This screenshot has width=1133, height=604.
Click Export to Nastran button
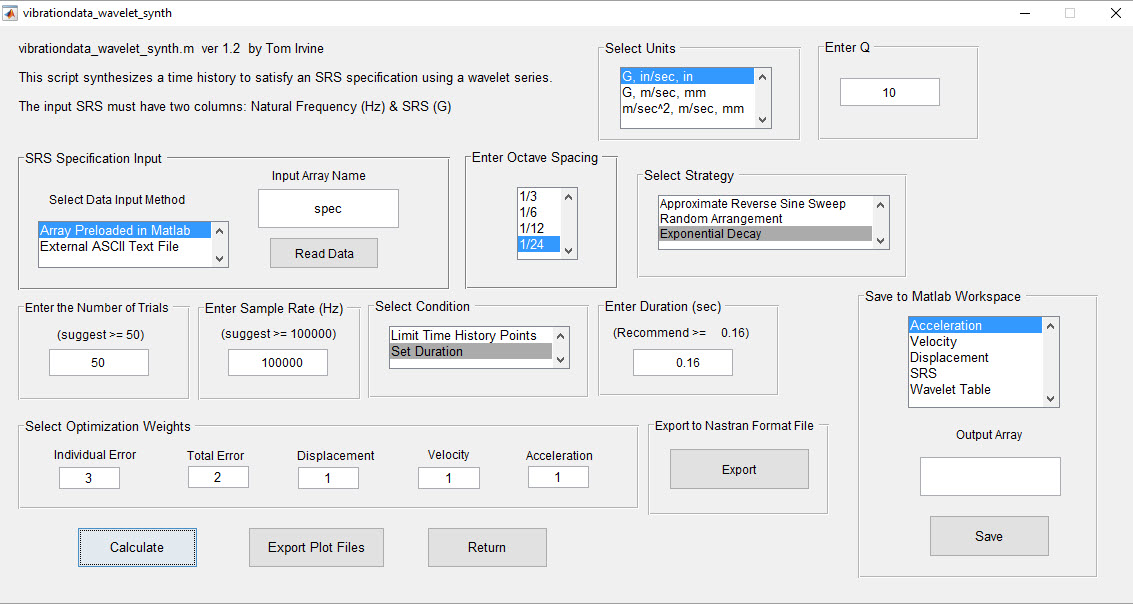[x=739, y=469]
